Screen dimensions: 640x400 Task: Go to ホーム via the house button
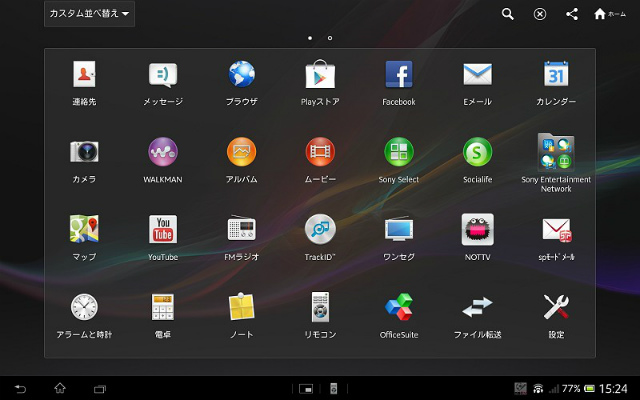tap(609, 14)
